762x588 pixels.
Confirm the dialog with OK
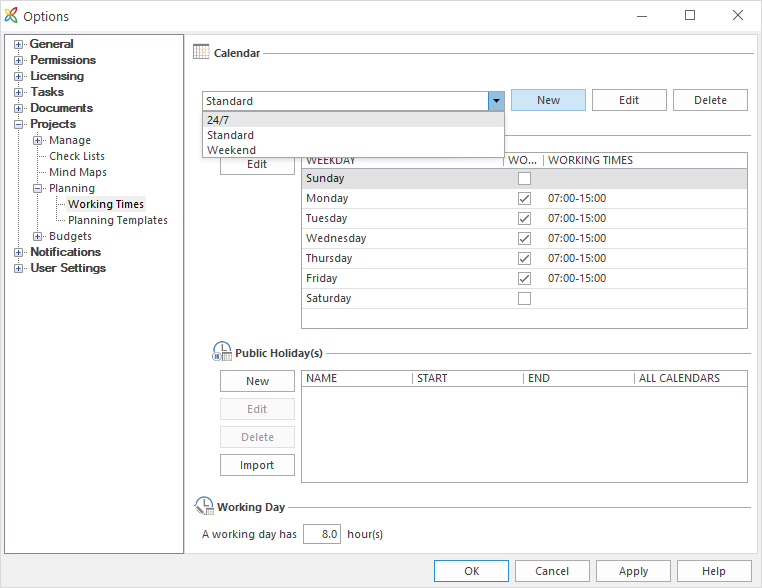471,571
